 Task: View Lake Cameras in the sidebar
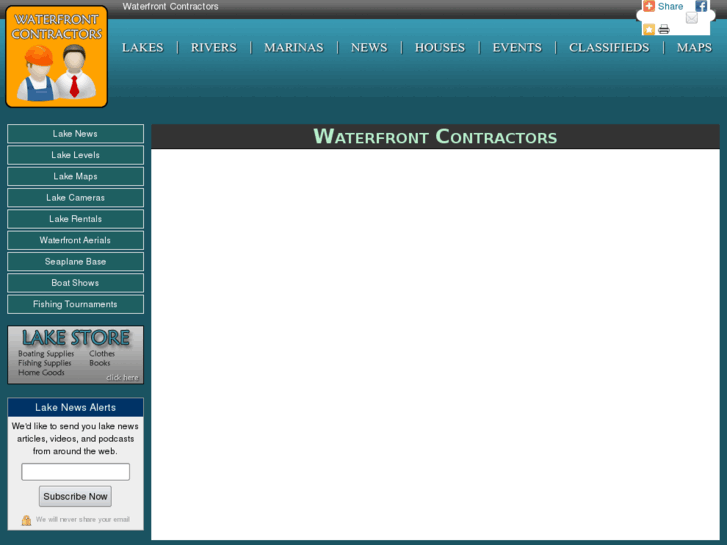tap(75, 198)
